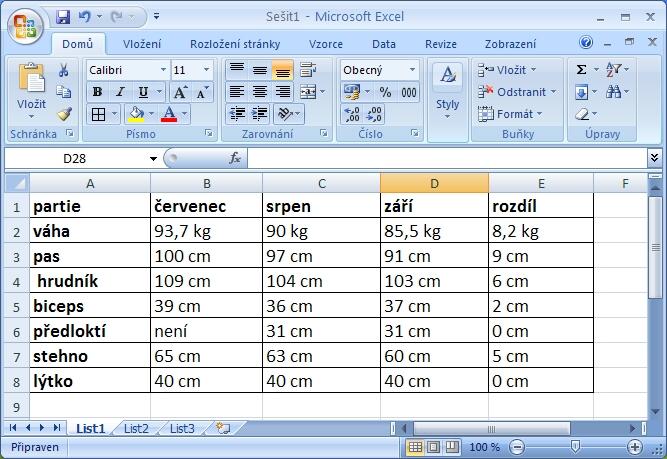Switch to the Vzorce ribbon tab
The width and height of the screenshot is (667, 459).
coord(325,44)
